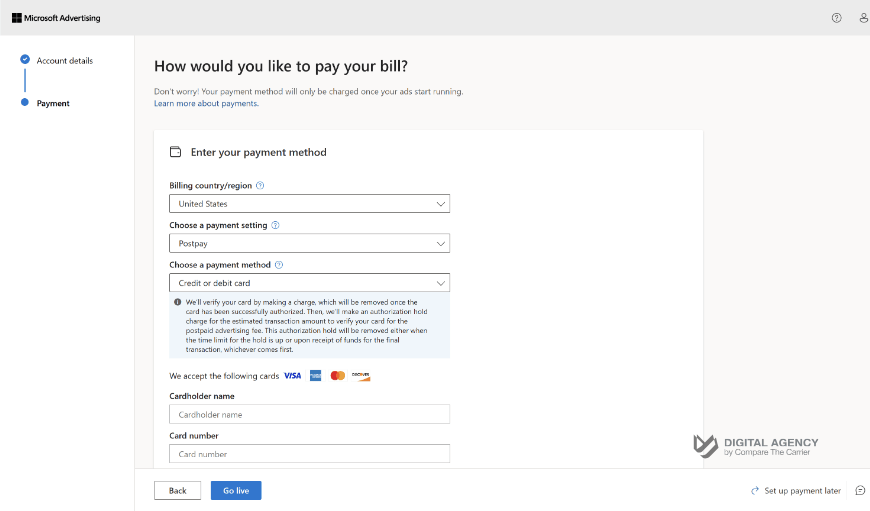Viewport: 870px width, 511px height.
Task: Focus the Cardholder name input field
Action: click(x=309, y=414)
